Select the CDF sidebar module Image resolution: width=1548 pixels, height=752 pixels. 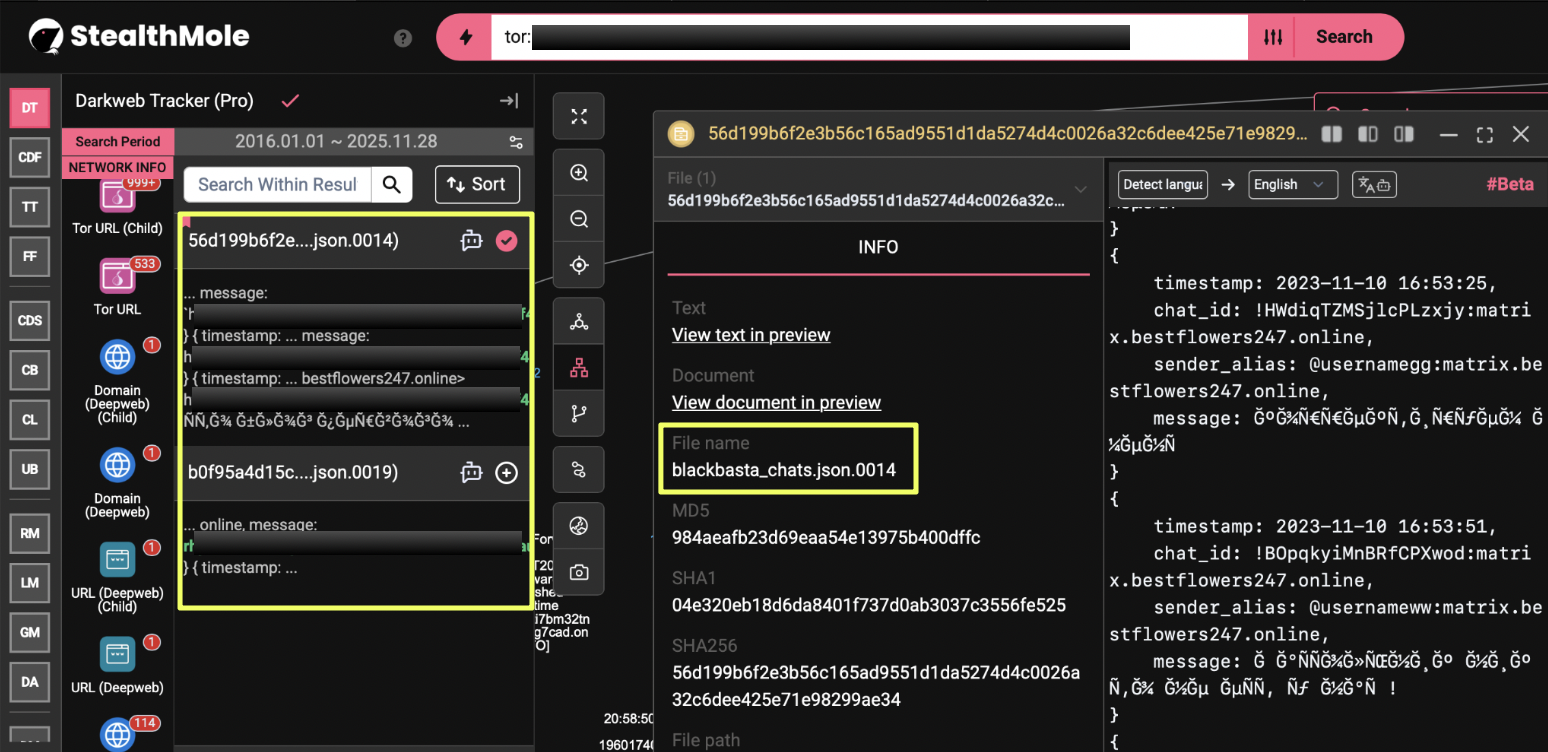(30, 157)
